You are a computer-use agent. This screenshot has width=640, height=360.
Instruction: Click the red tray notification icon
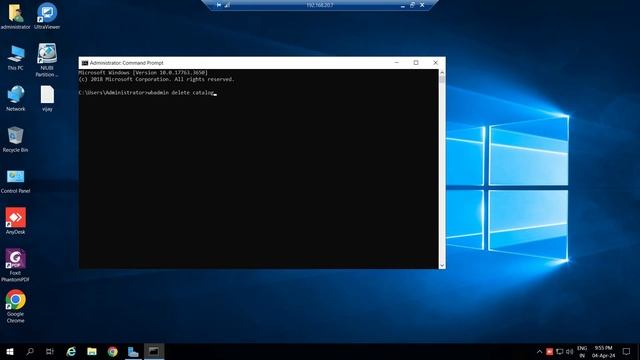[549, 351]
